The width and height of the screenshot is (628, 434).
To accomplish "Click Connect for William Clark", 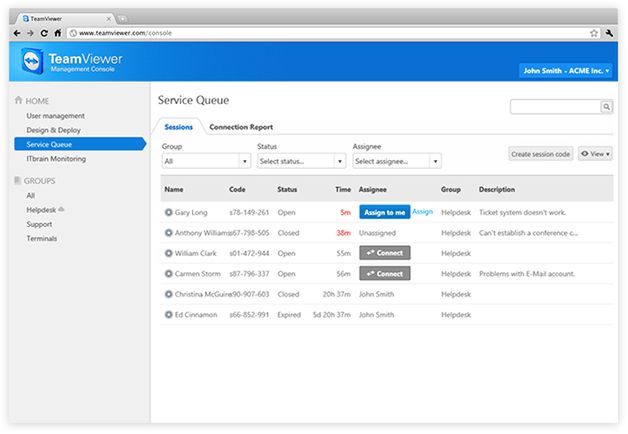I will click(384, 253).
